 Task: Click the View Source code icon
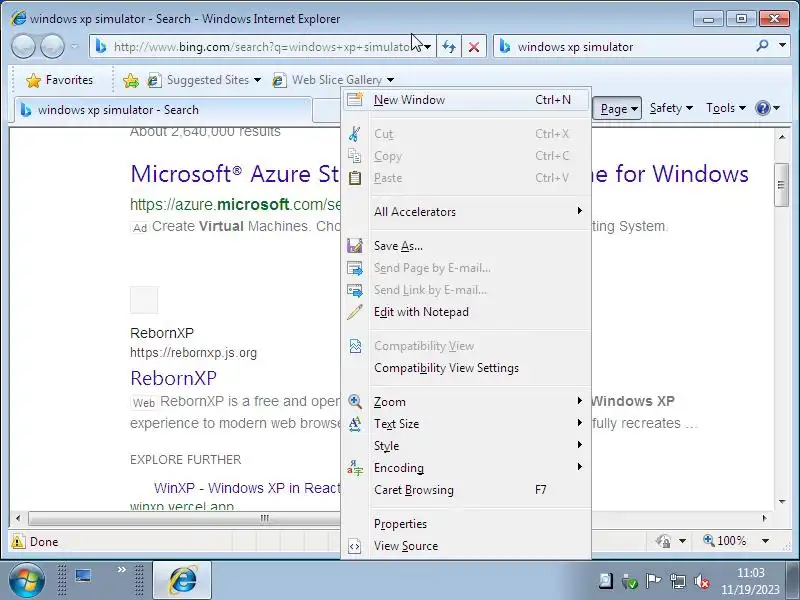(x=355, y=546)
